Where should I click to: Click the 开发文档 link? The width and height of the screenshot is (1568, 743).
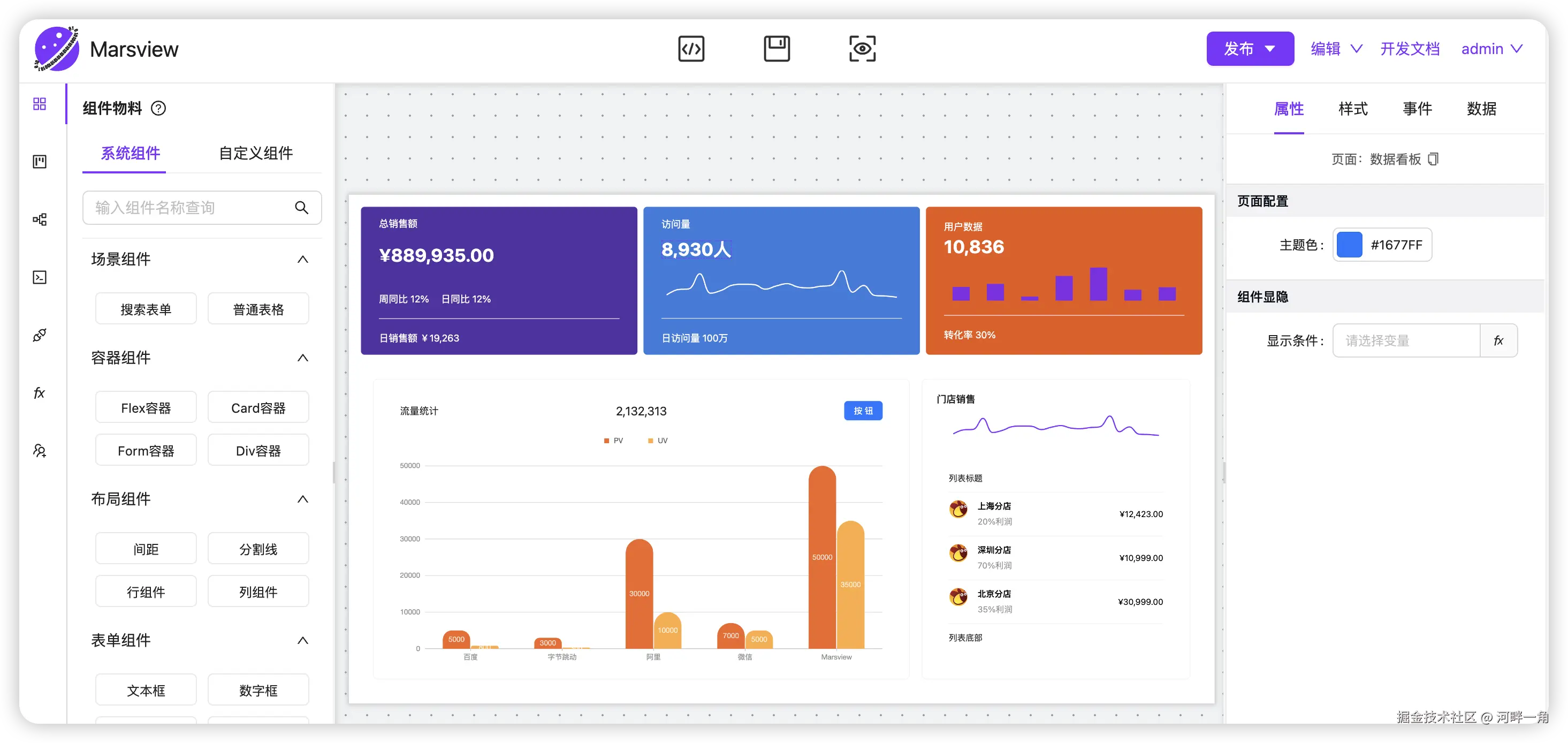[1410, 49]
